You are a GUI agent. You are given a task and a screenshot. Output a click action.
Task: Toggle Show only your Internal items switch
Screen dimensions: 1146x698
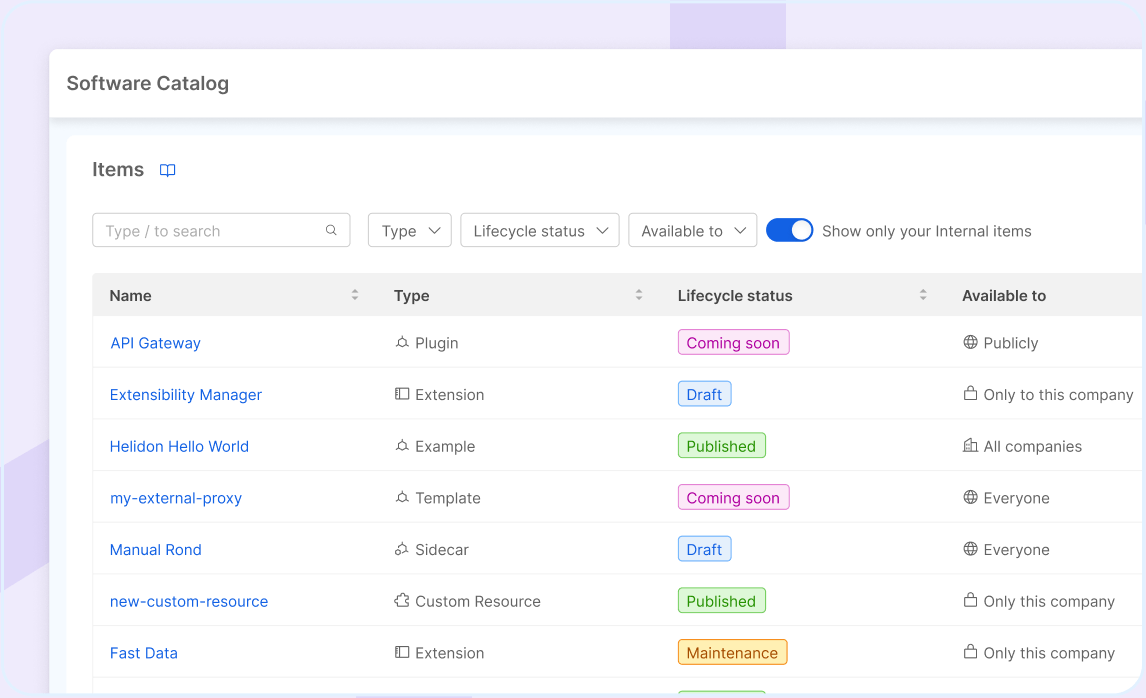click(x=789, y=230)
